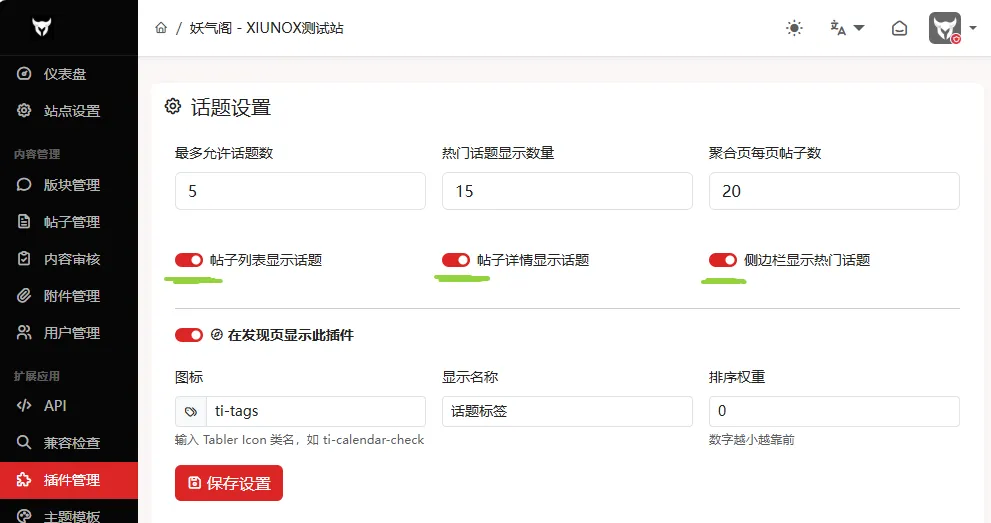Viewport: 991px width, 523px height.
Task: Click the site front page house icon
Action: pos(899,28)
